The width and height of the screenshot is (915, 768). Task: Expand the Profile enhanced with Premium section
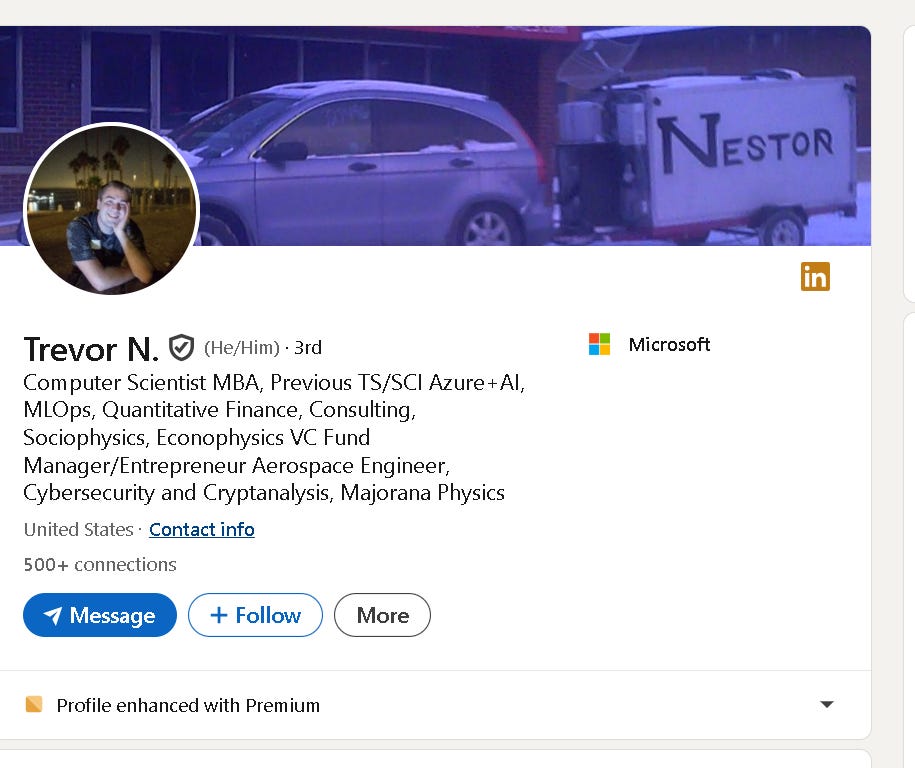coord(826,704)
